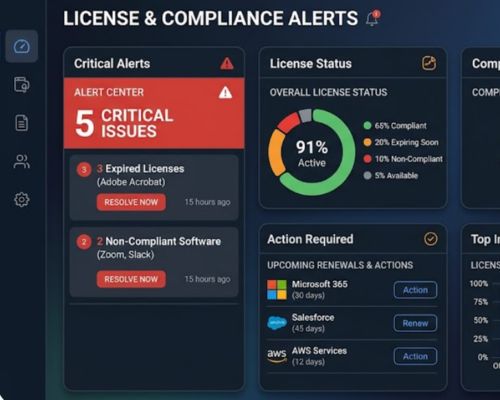Click the chart icon in License Status header

[429, 63]
